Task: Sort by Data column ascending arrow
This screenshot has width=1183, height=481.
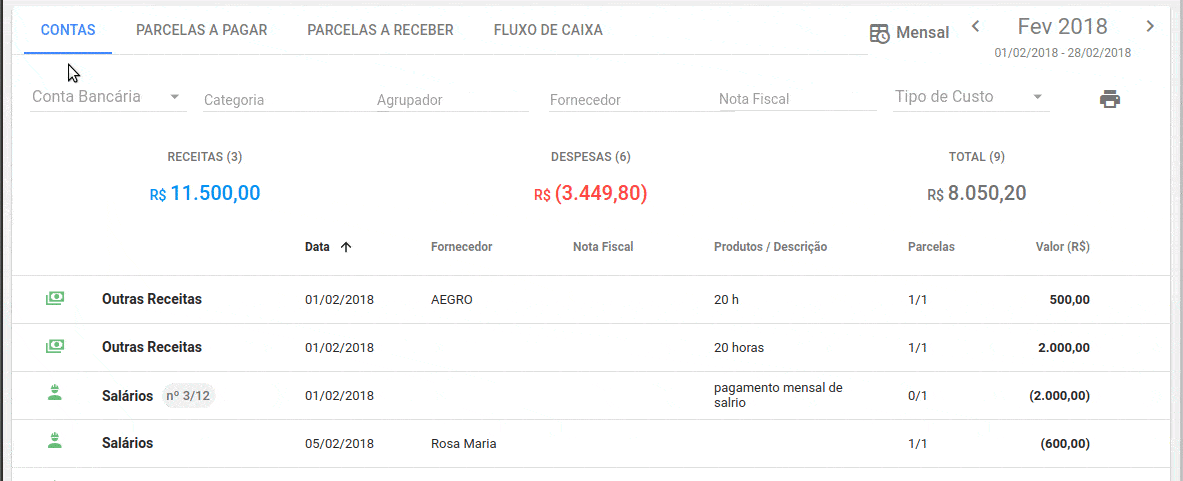Action: tap(346, 247)
